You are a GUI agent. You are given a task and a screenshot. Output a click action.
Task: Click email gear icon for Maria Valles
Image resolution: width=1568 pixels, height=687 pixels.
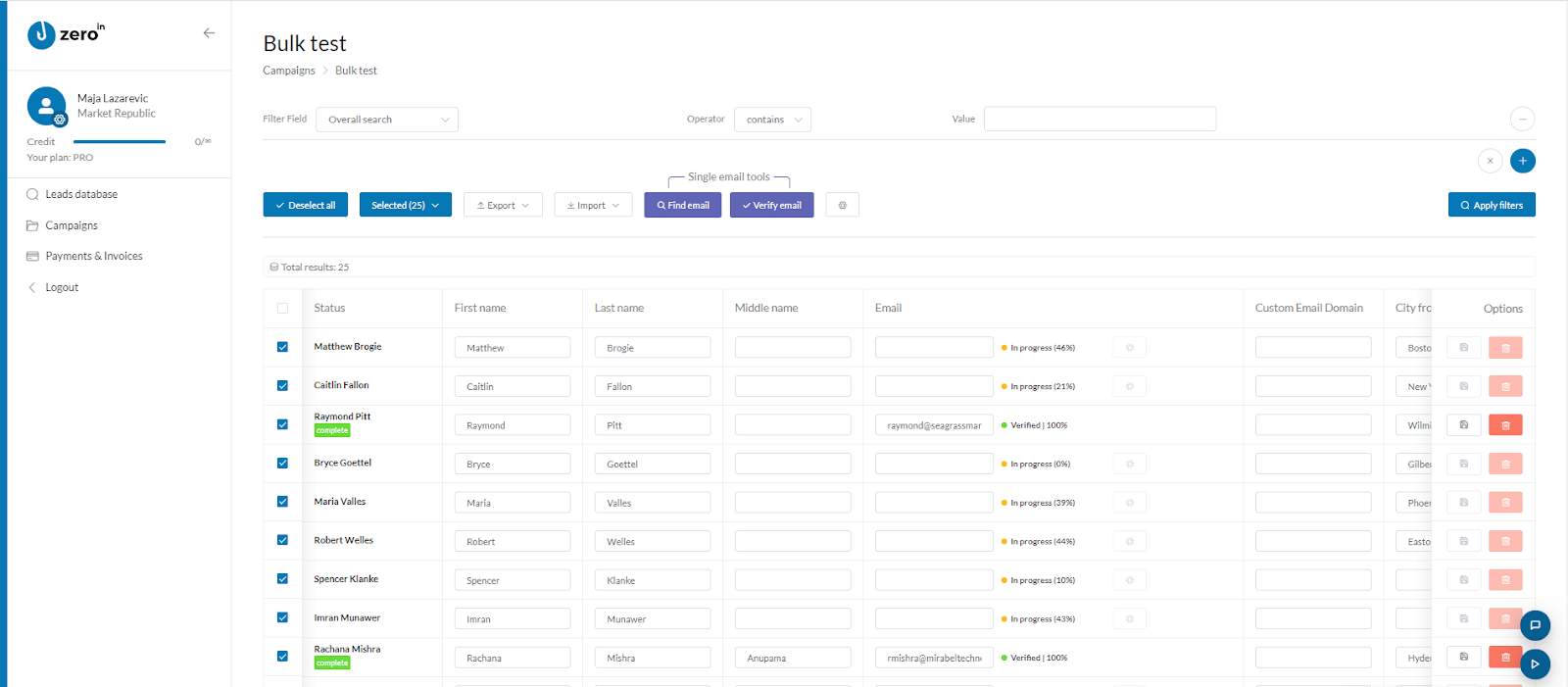pyautogui.click(x=1130, y=503)
